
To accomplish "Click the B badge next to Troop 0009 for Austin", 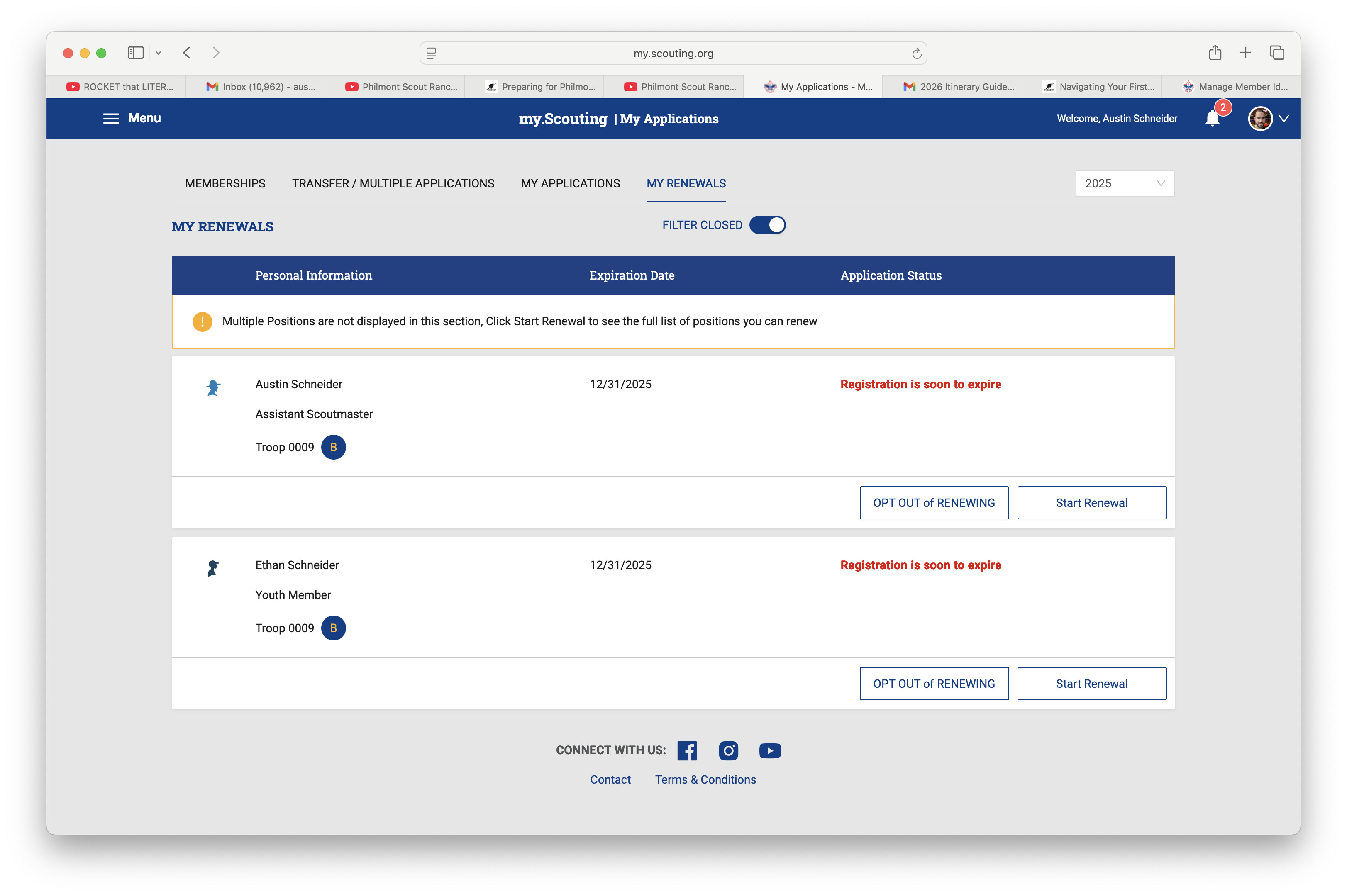I will (x=334, y=448).
